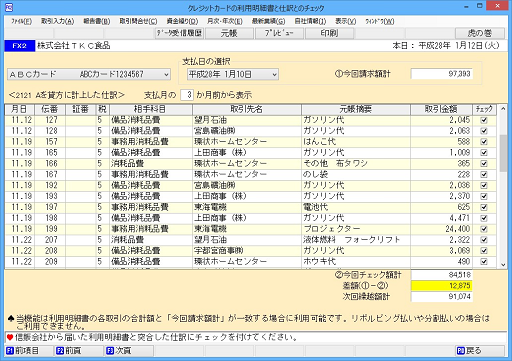The image size is (512, 361).
Task: Toggle check for slip 127 望月石油
Action: click(484, 120)
